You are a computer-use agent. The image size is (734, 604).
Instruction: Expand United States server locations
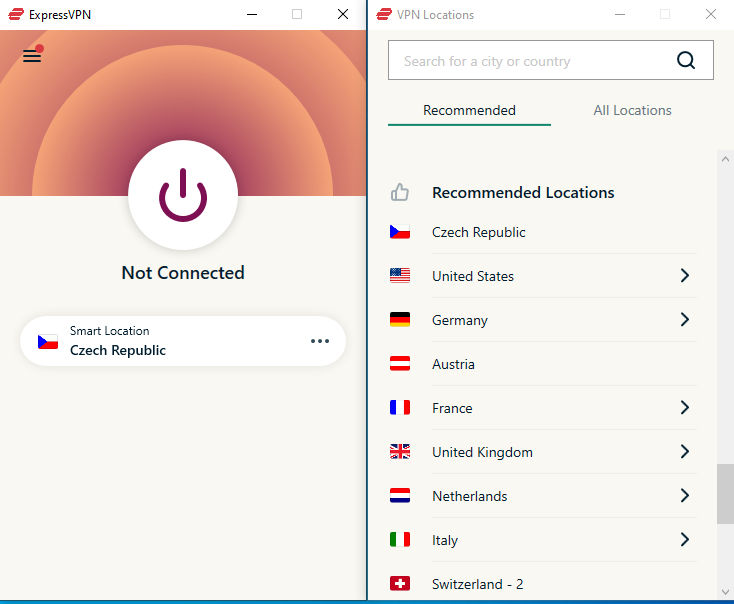tap(684, 276)
